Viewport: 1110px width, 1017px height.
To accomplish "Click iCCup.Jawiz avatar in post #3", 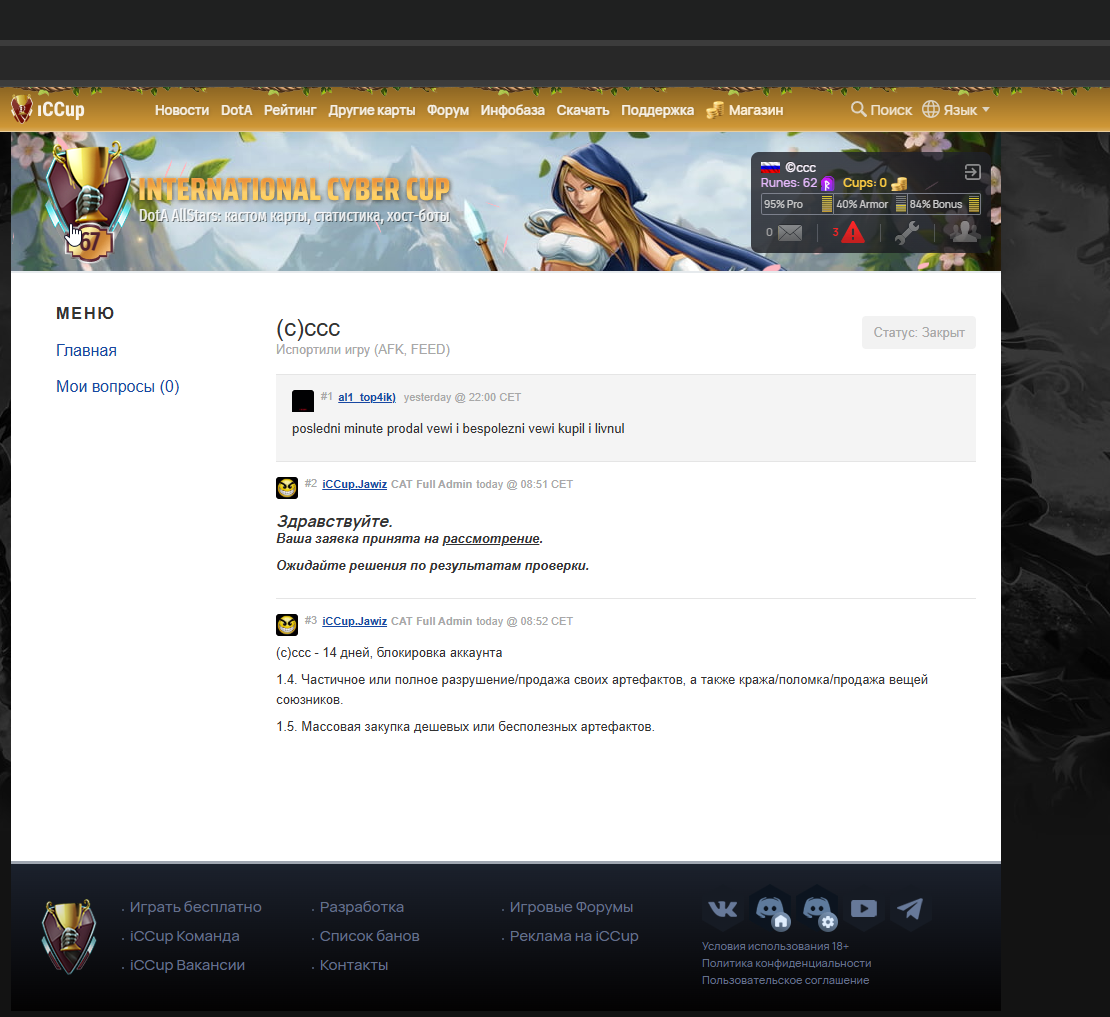I will 287,624.
